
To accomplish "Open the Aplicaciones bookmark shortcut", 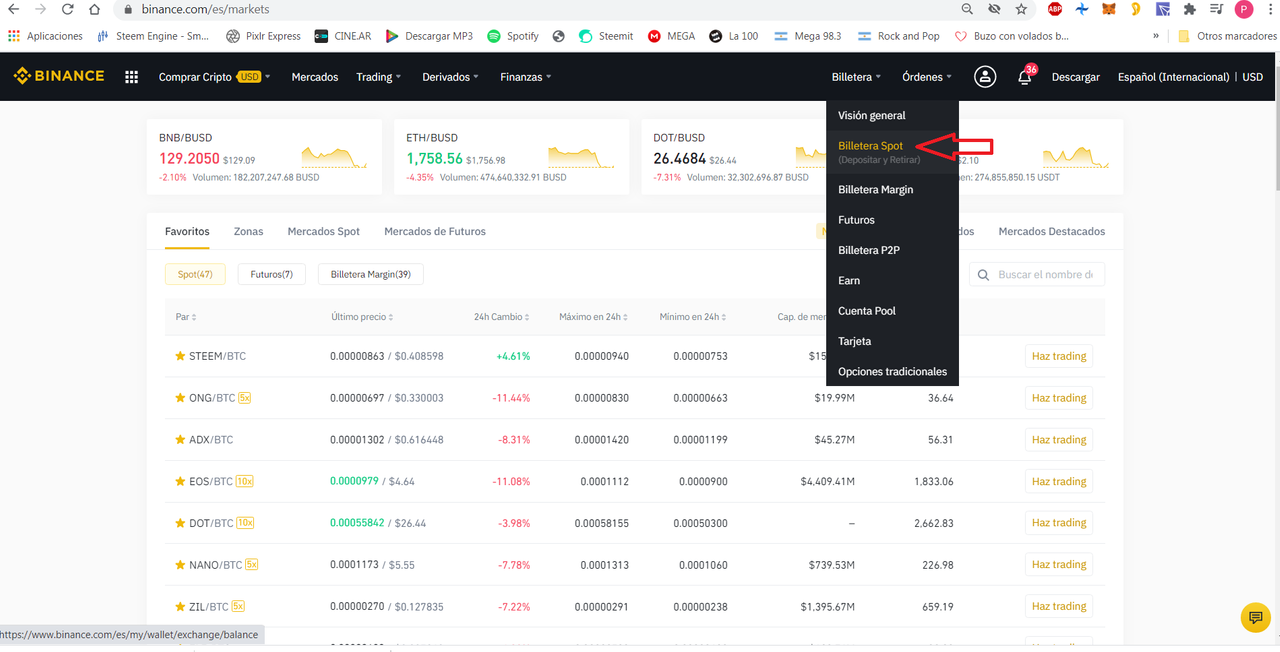I will coord(46,36).
